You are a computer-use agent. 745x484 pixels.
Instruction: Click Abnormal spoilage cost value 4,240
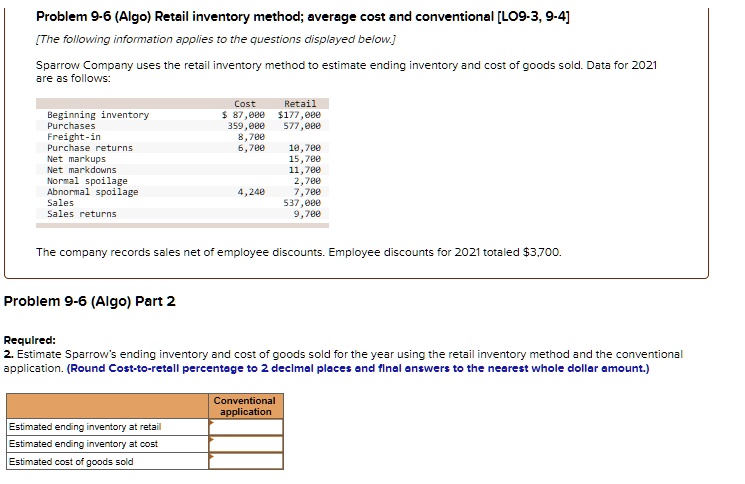click(251, 192)
